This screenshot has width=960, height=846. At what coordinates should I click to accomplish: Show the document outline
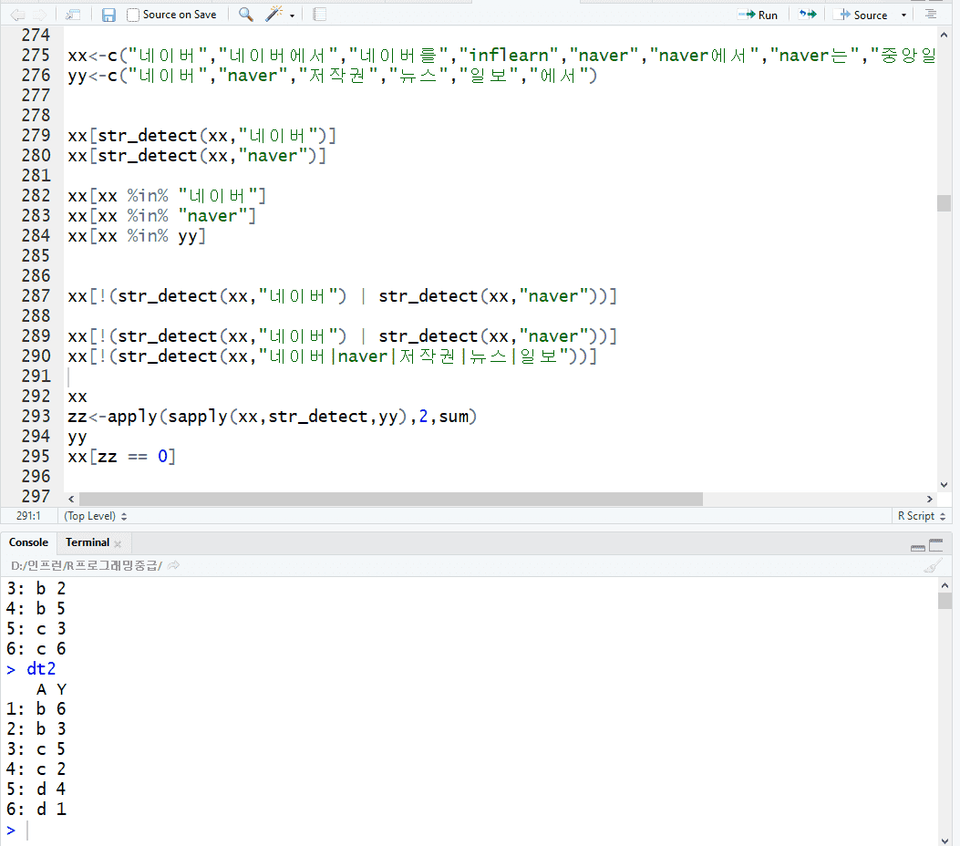tap(931, 15)
